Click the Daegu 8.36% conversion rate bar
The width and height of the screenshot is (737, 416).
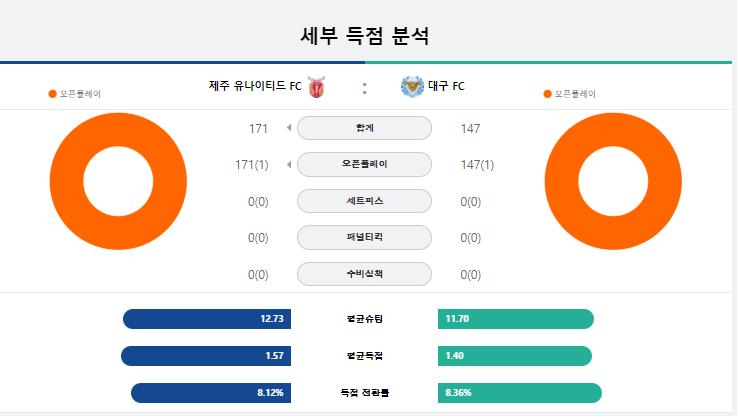(520, 393)
